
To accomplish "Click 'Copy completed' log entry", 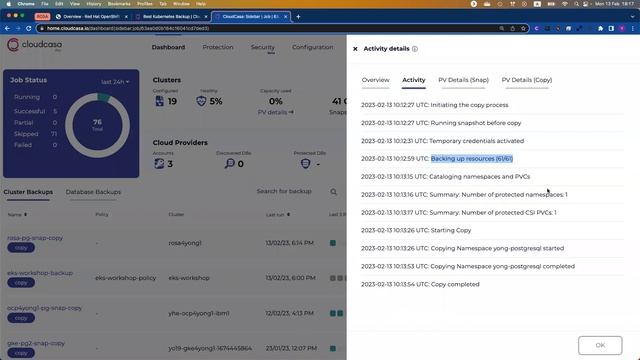I will click(420, 284).
